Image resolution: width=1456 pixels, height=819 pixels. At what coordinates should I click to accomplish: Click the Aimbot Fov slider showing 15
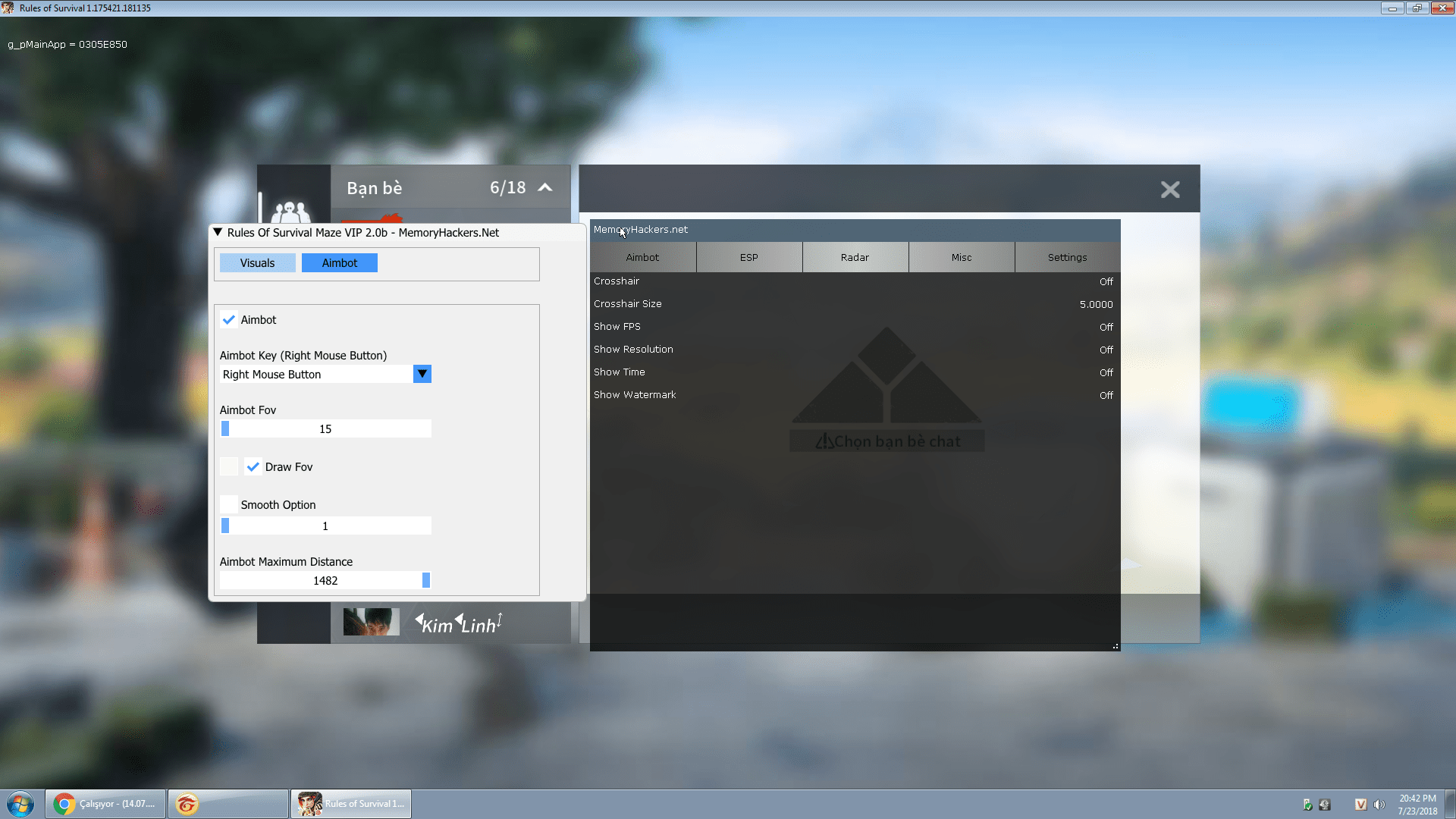pos(325,428)
